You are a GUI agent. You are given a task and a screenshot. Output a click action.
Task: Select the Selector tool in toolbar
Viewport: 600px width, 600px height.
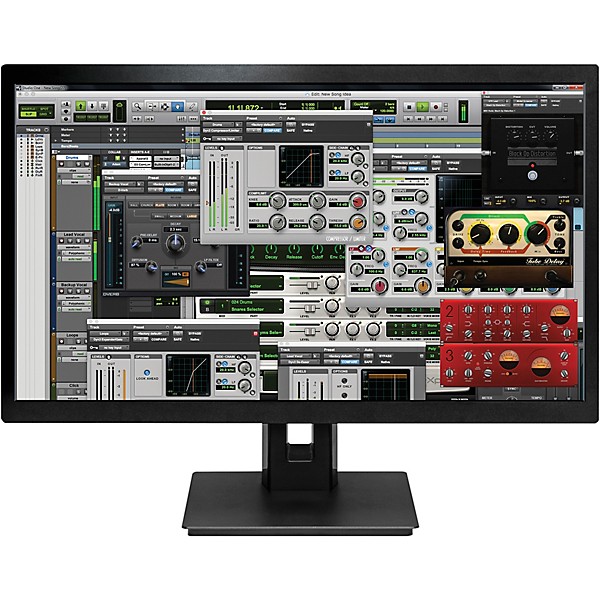[x=165, y=106]
